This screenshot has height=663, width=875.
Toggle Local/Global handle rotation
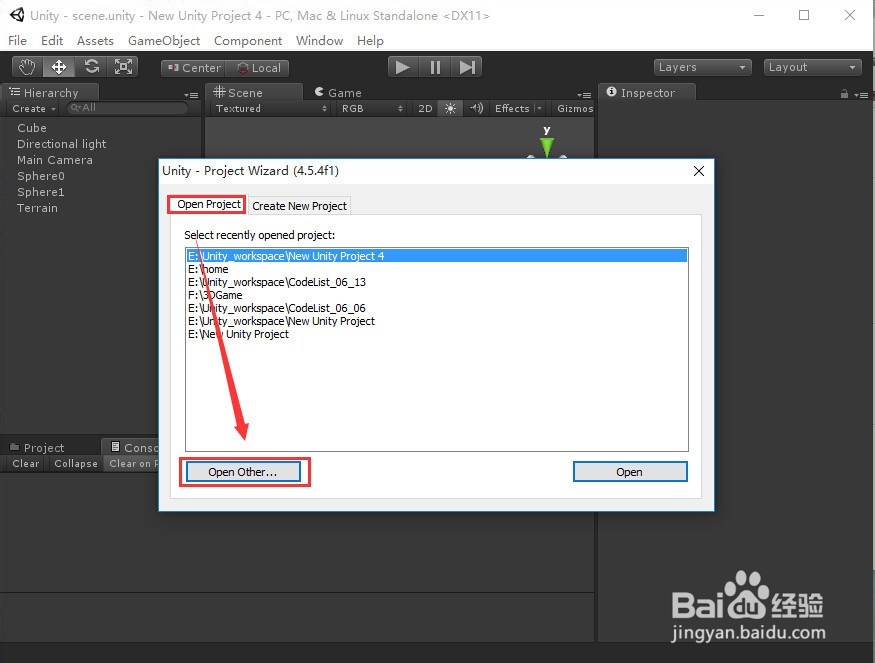[x=258, y=68]
